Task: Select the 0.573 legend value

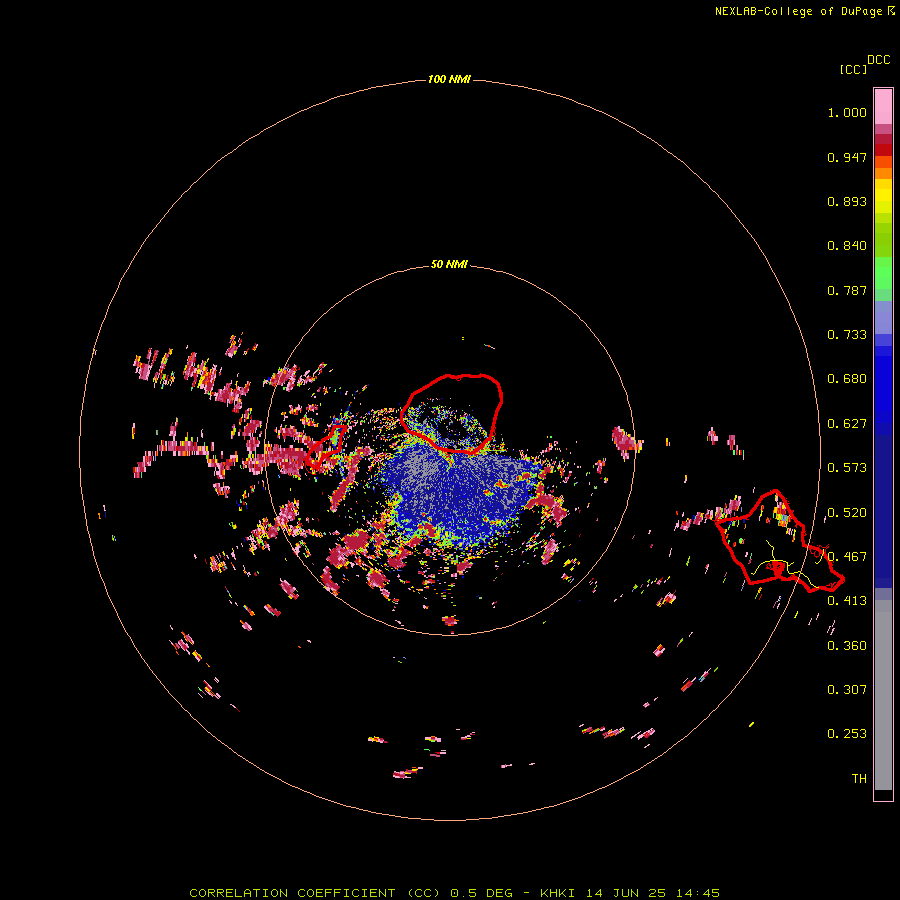Action: (x=847, y=468)
